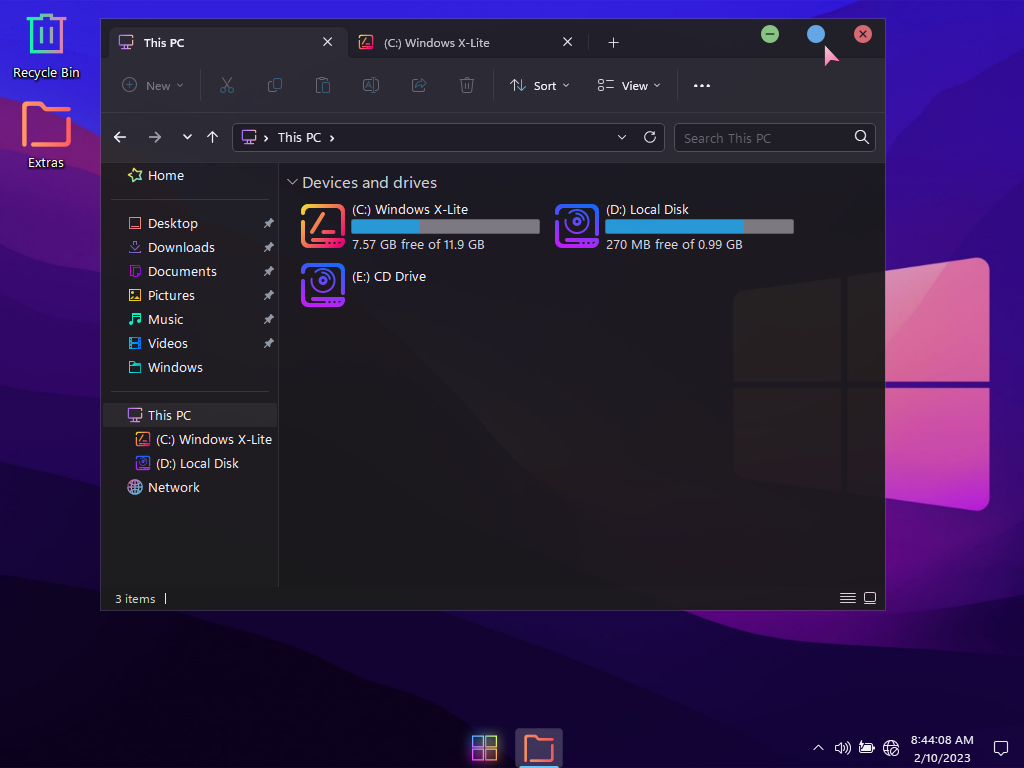Go up one folder level arrow
The image size is (1024, 768).
coord(212,137)
